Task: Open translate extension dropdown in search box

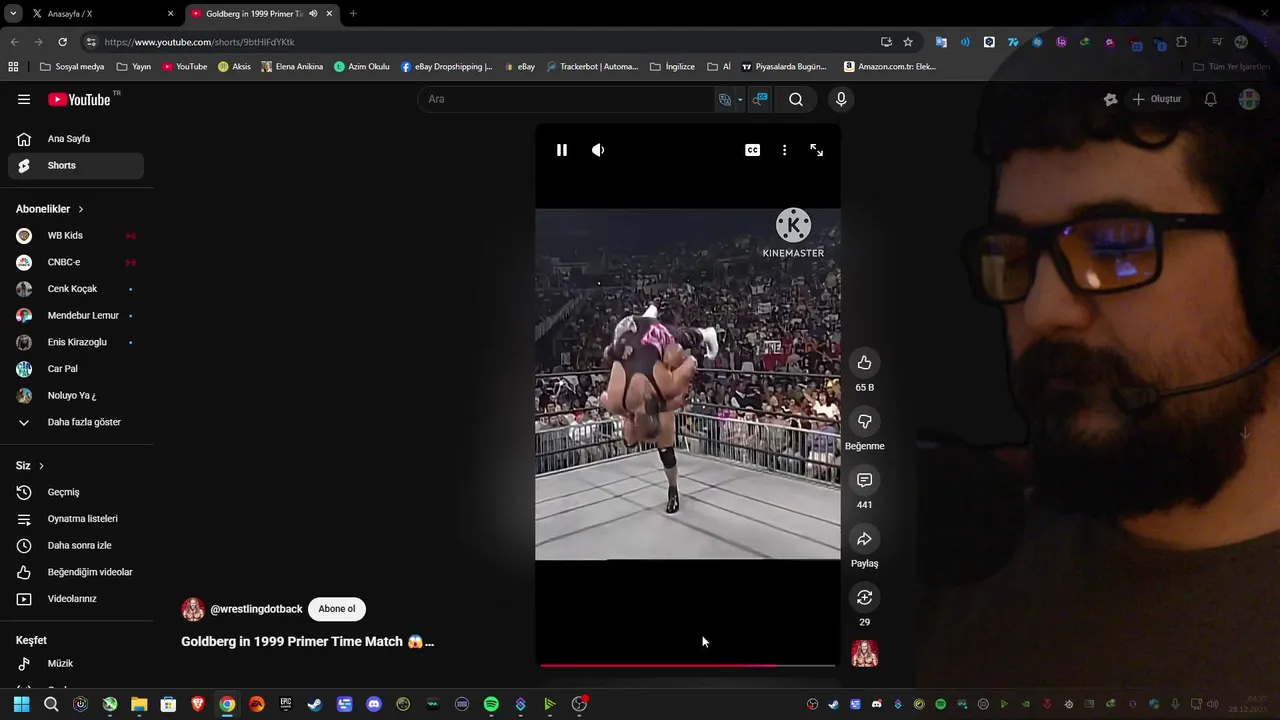Action: pyautogui.click(x=740, y=99)
